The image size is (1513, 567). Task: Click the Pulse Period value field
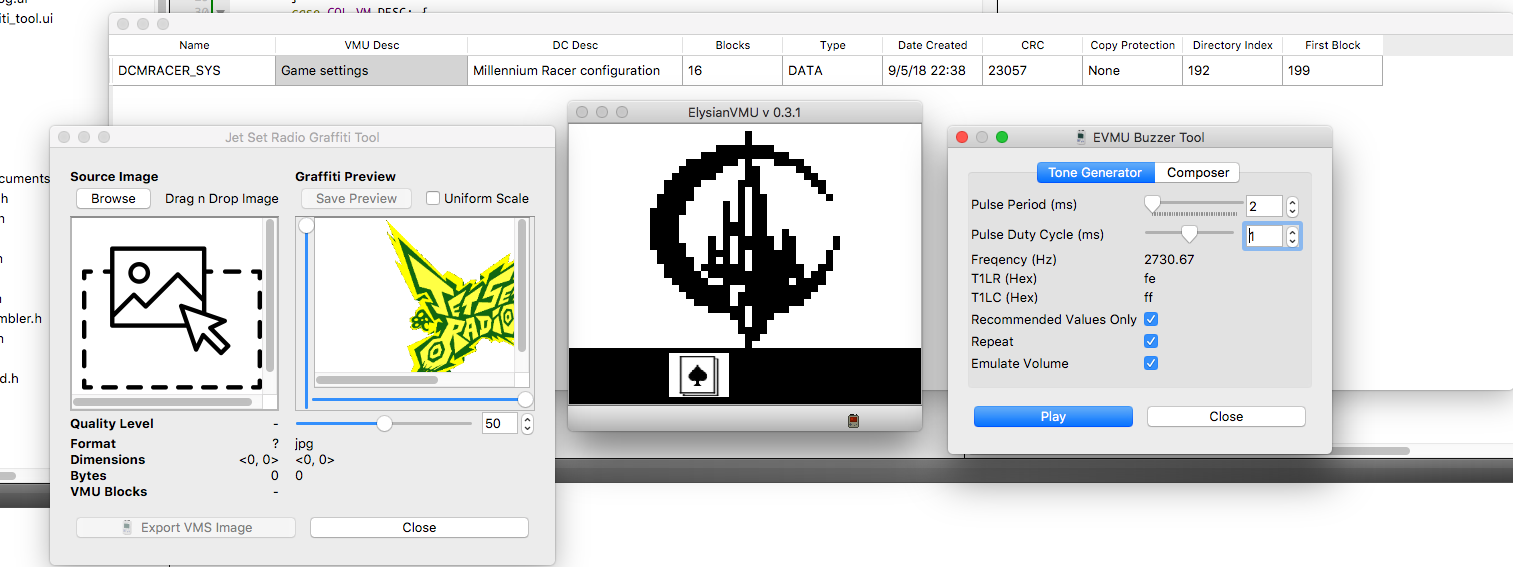pos(1264,206)
